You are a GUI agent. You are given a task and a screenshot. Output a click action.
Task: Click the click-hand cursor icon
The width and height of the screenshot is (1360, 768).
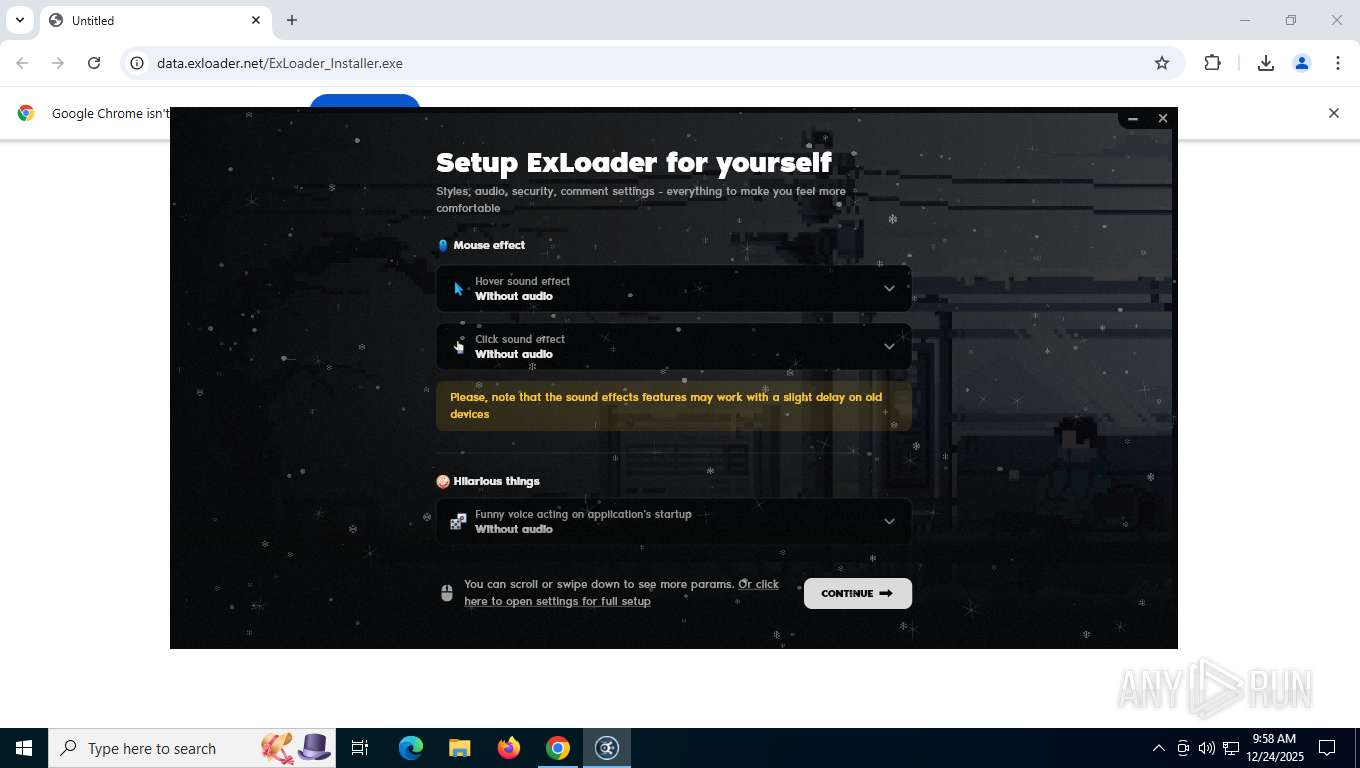coord(458,346)
